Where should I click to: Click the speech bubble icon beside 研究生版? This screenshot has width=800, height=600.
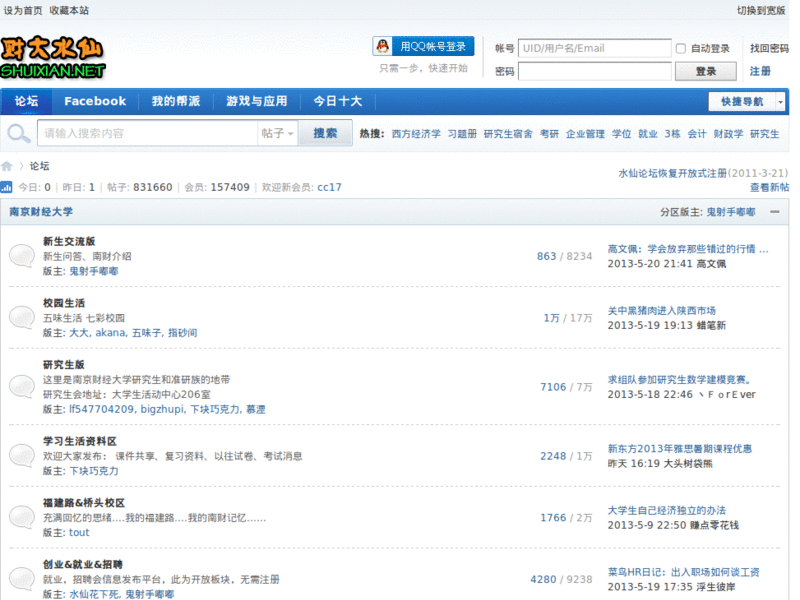tap(22, 386)
